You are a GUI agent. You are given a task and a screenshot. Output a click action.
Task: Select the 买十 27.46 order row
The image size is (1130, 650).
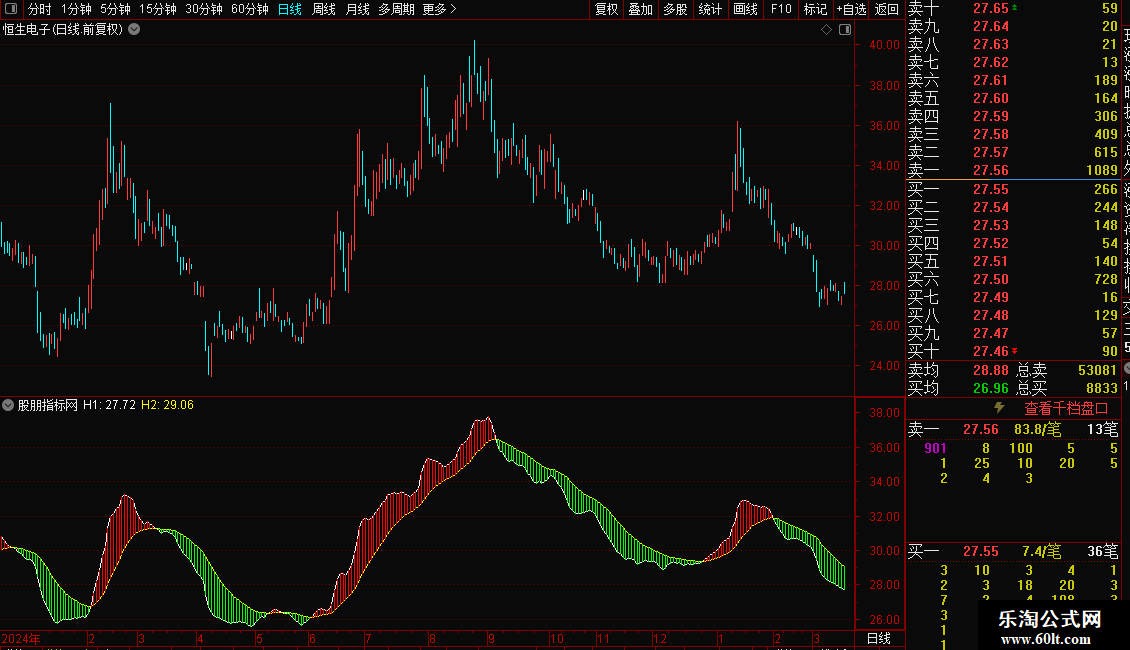coord(1013,351)
